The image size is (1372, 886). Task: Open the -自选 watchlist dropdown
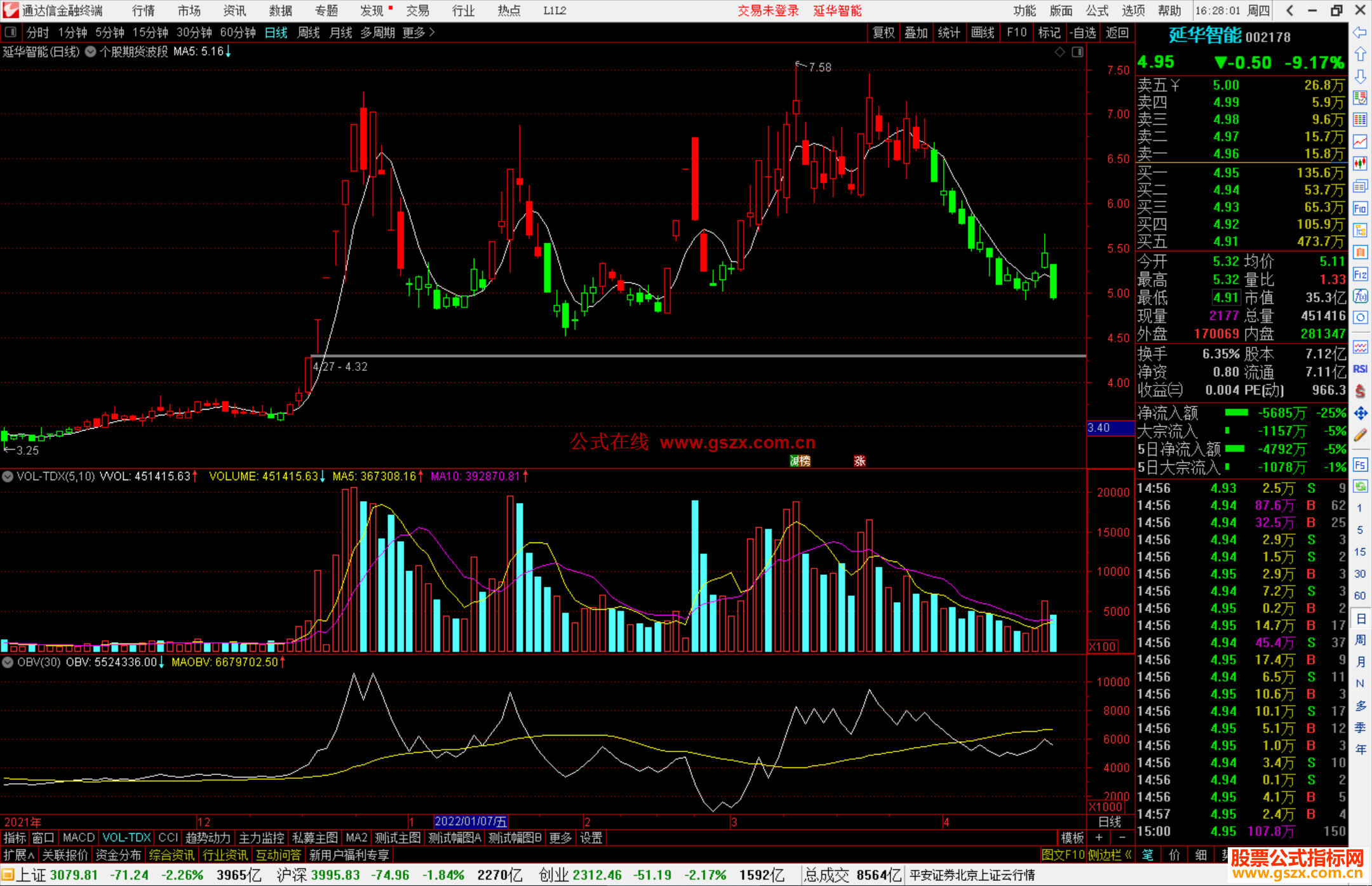[1083, 32]
